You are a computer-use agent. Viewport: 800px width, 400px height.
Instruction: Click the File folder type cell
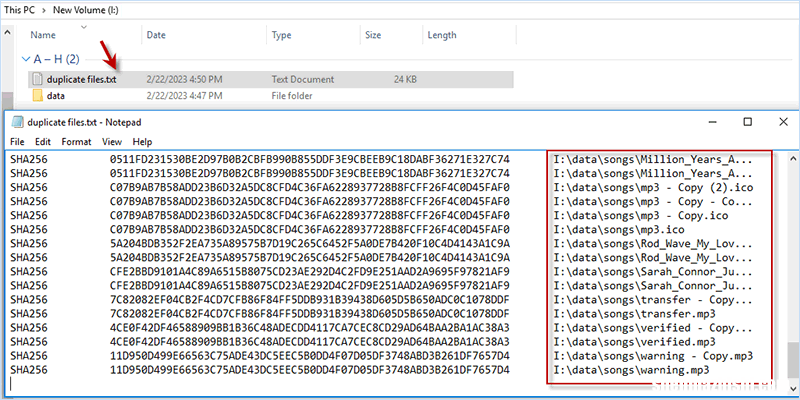[x=291, y=95]
